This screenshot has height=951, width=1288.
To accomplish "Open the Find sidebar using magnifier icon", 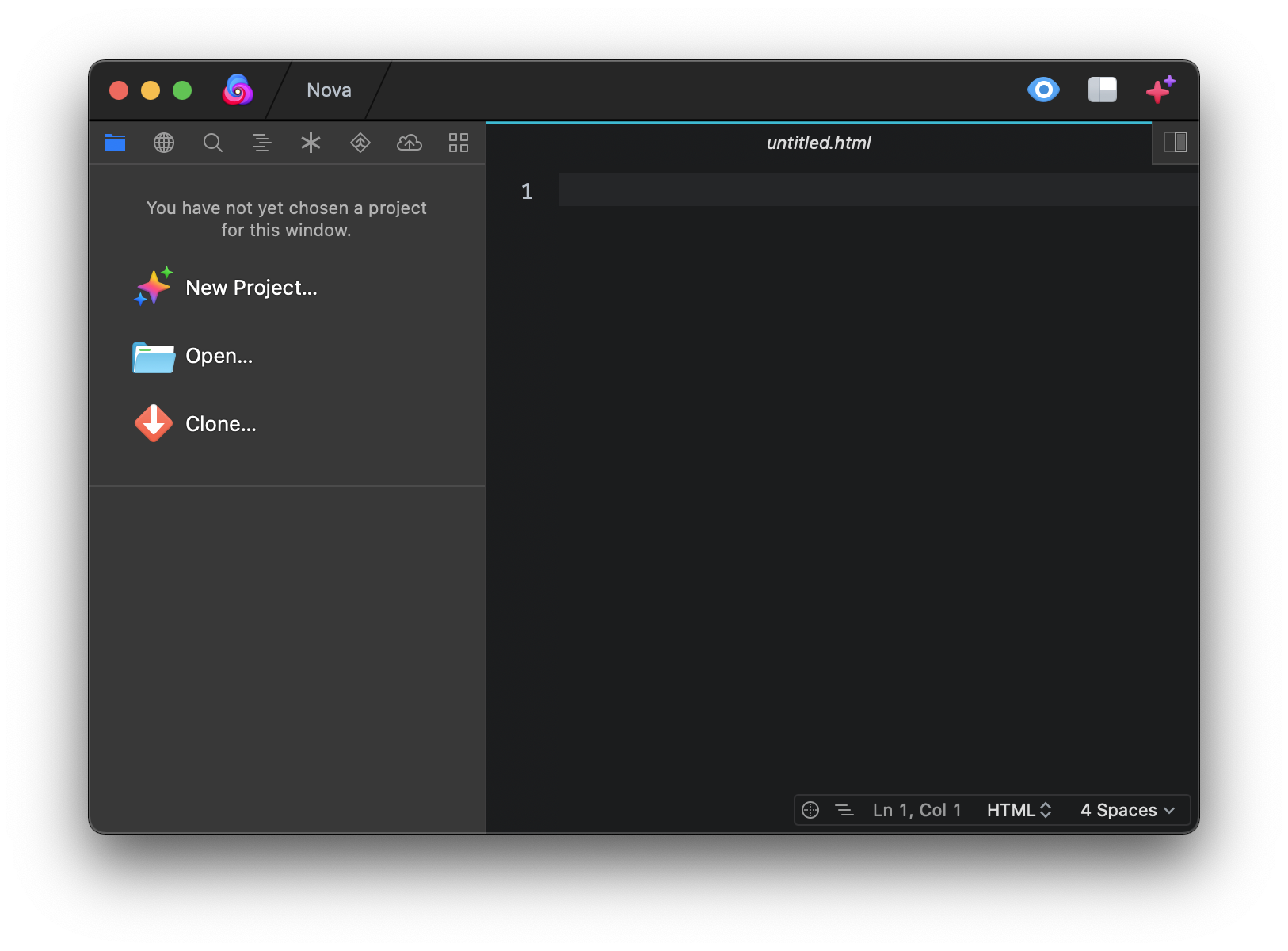I will coord(212,143).
